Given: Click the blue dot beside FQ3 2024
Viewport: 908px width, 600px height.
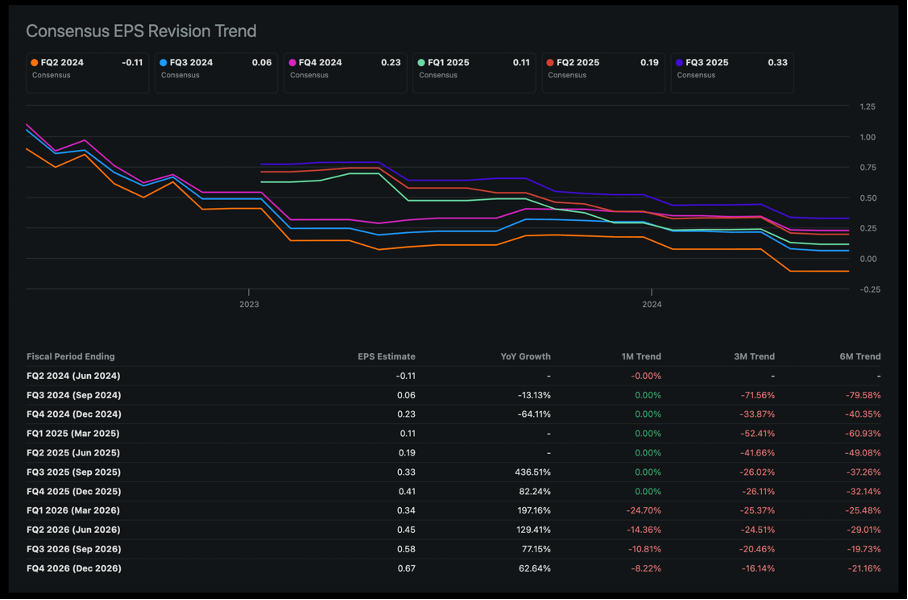Looking at the screenshot, I should (x=163, y=63).
